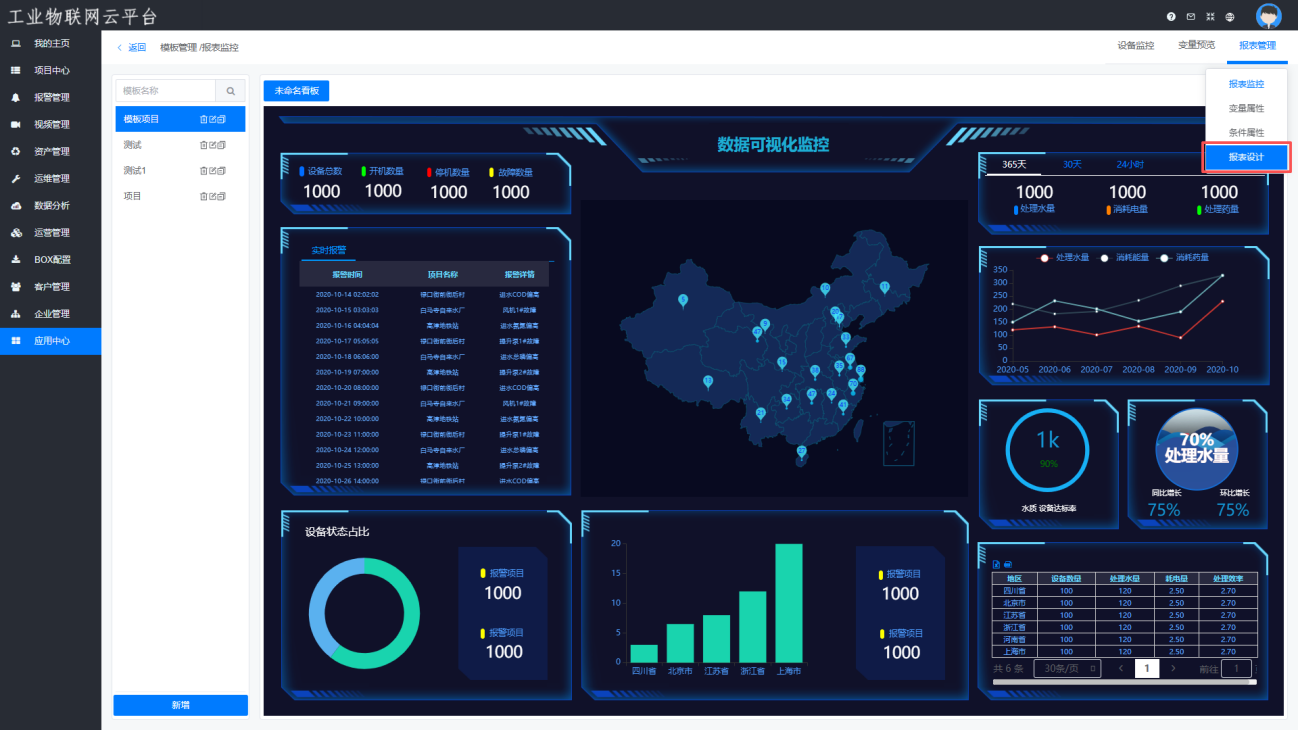This screenshot has height=730, width=1298.
Task: Click the 新增 button
Action: tap(180, 705)
